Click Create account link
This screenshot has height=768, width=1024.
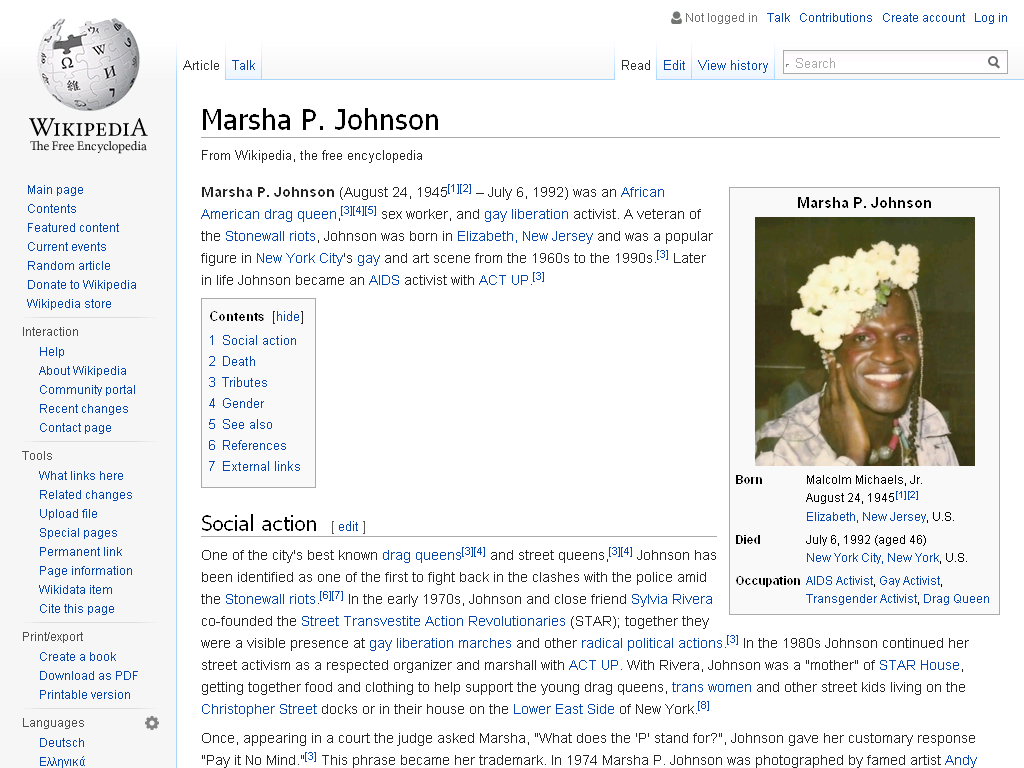click(x=923, y=18)
